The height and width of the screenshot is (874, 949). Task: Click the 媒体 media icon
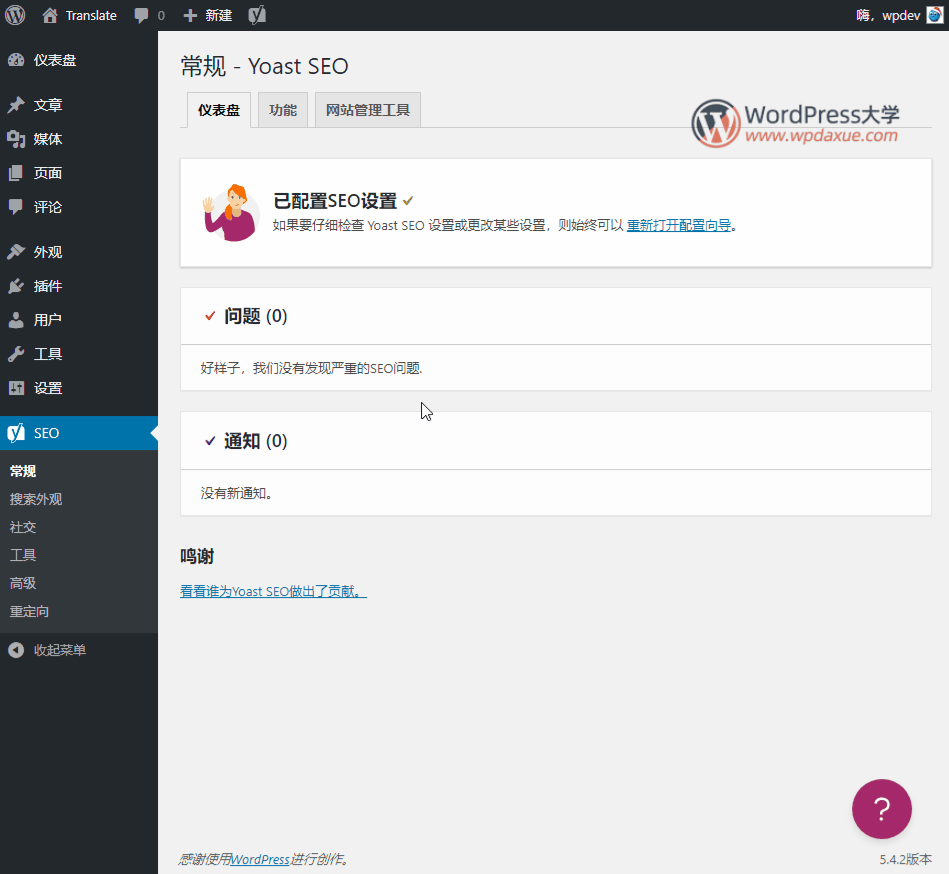point(16,139)
